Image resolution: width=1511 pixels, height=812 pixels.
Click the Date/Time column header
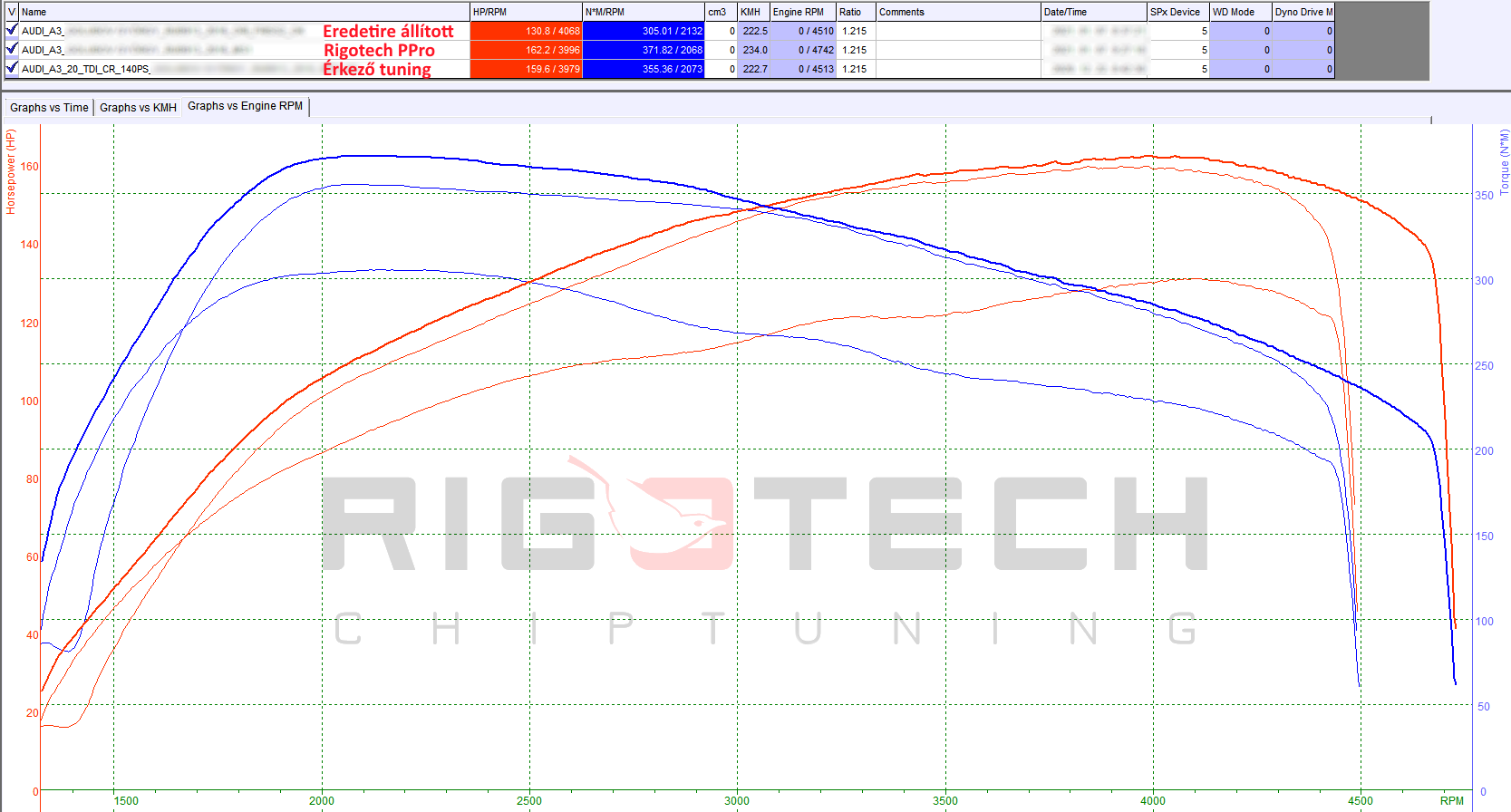pyautogui.click(x=1094, y=12)
